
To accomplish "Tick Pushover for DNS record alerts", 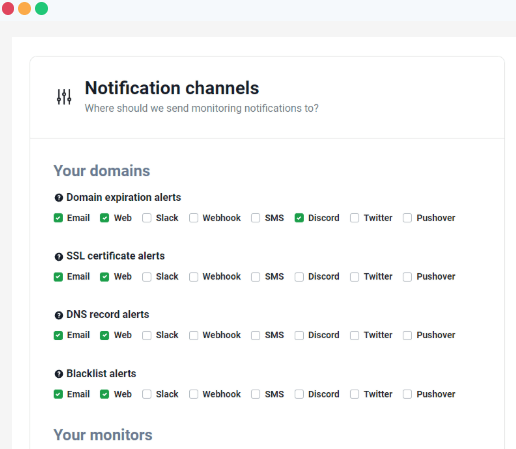I will tap(407, 335).
